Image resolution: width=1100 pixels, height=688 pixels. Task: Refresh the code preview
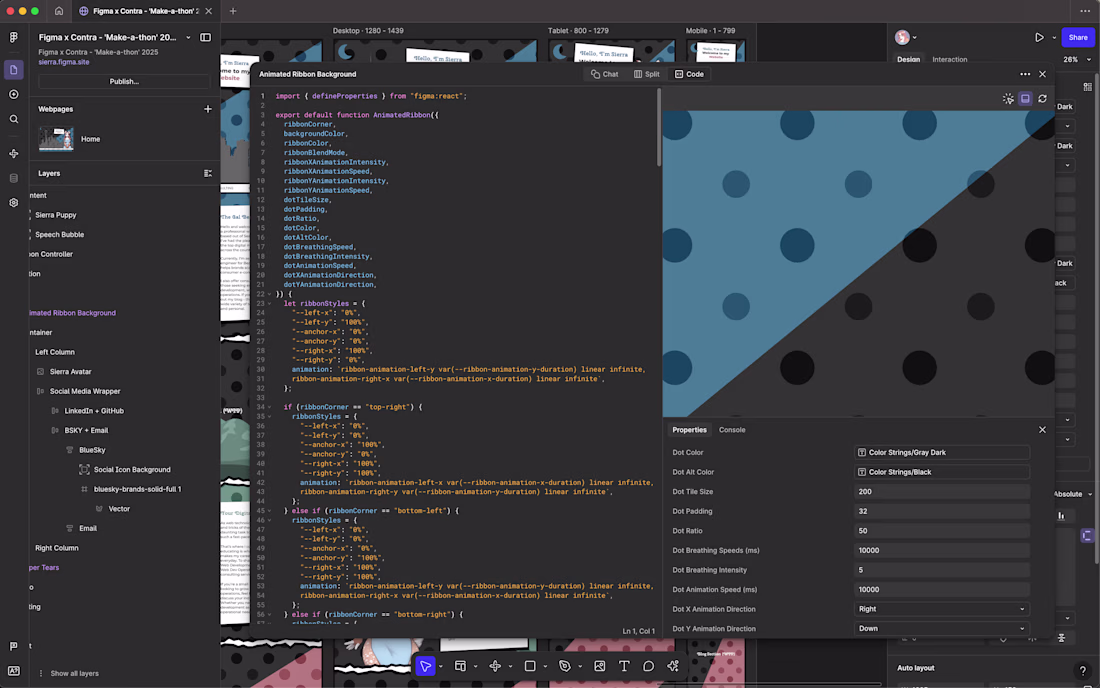[x=1042, y=99]
